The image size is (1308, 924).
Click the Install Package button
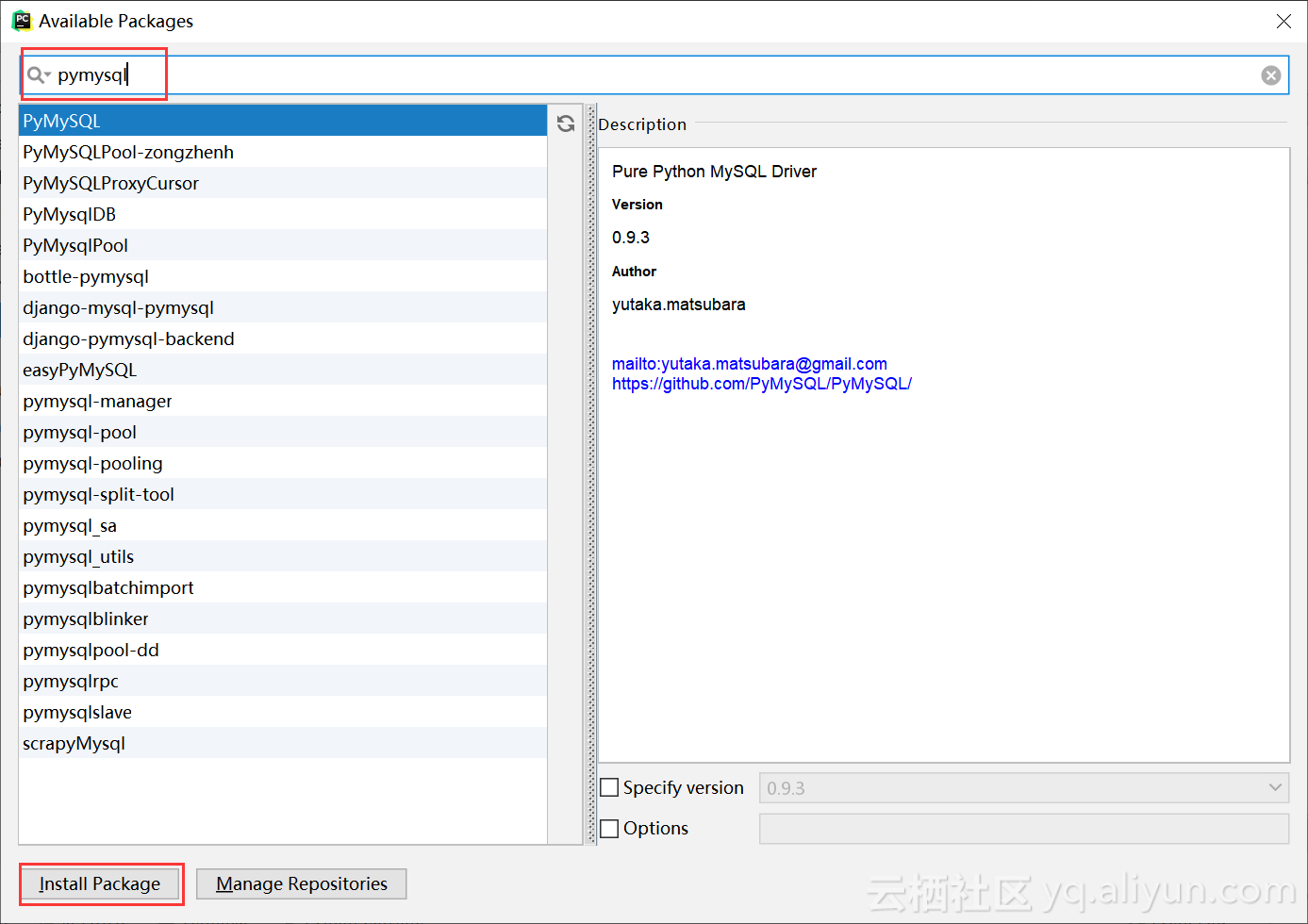pos(100,883)
